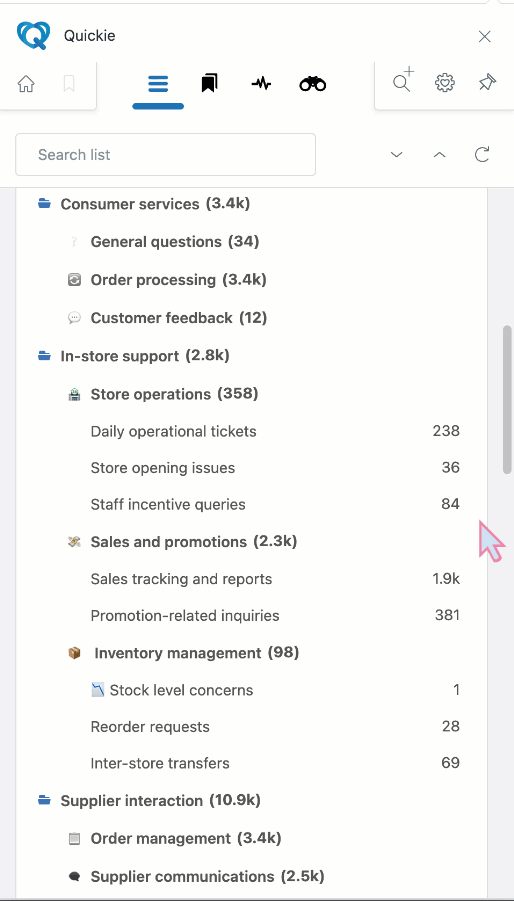Click the Search list input field
This screenshot has width=514, height=901.
click(x=165, y=155)
